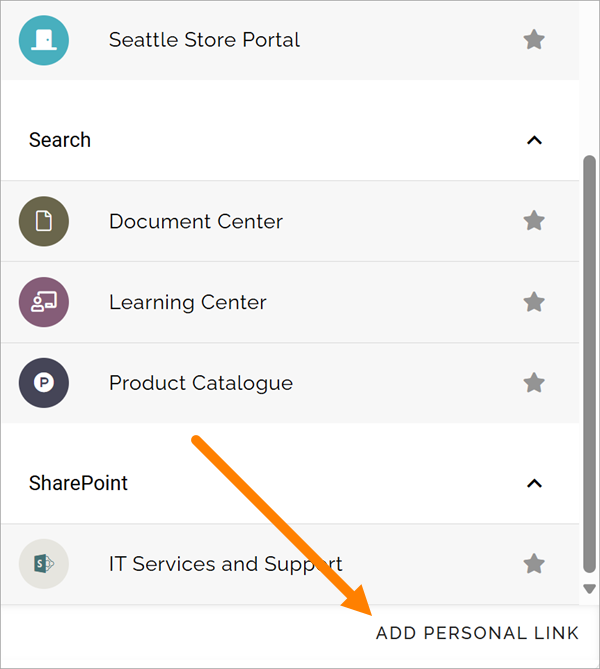Star the Learning Center link
This screenshot has height=669, width=600.
click(534, 302)
